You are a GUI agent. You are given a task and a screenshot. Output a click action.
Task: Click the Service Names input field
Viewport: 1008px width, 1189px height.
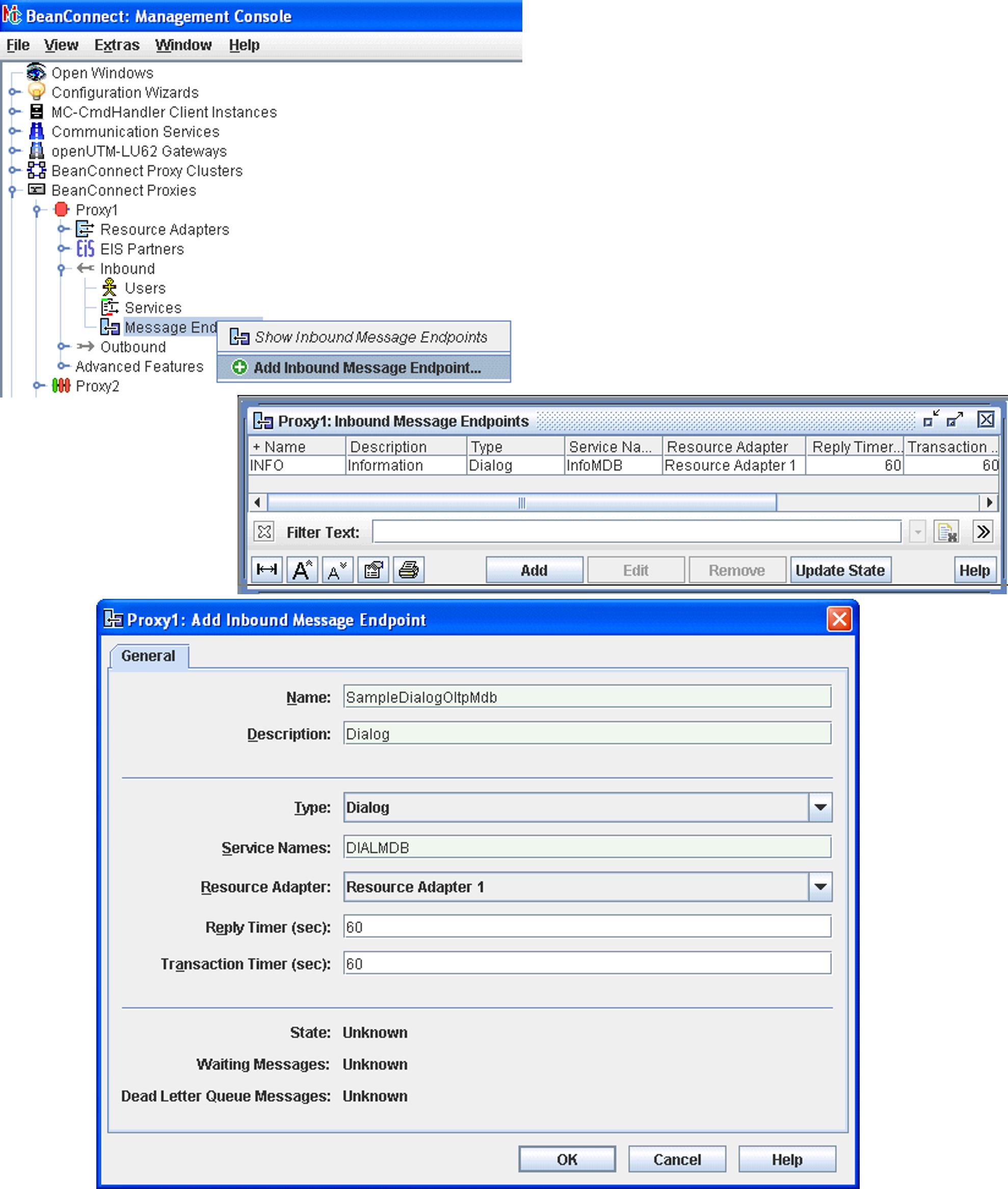pos(587,848)
